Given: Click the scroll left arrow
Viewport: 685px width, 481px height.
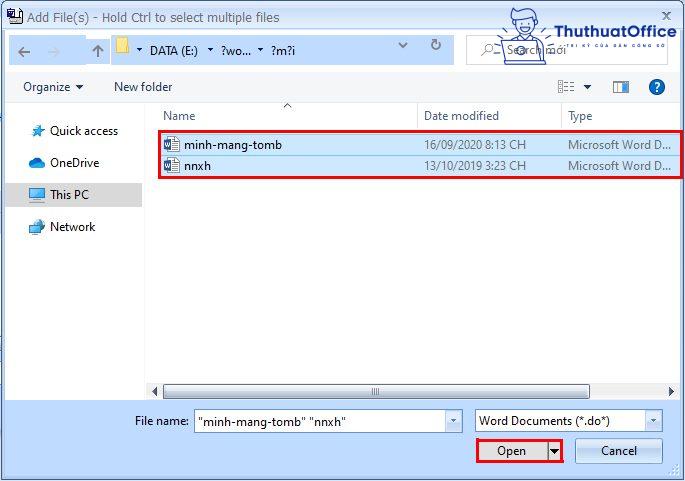Looking at the screenshot, I should (x=154, y=391).
